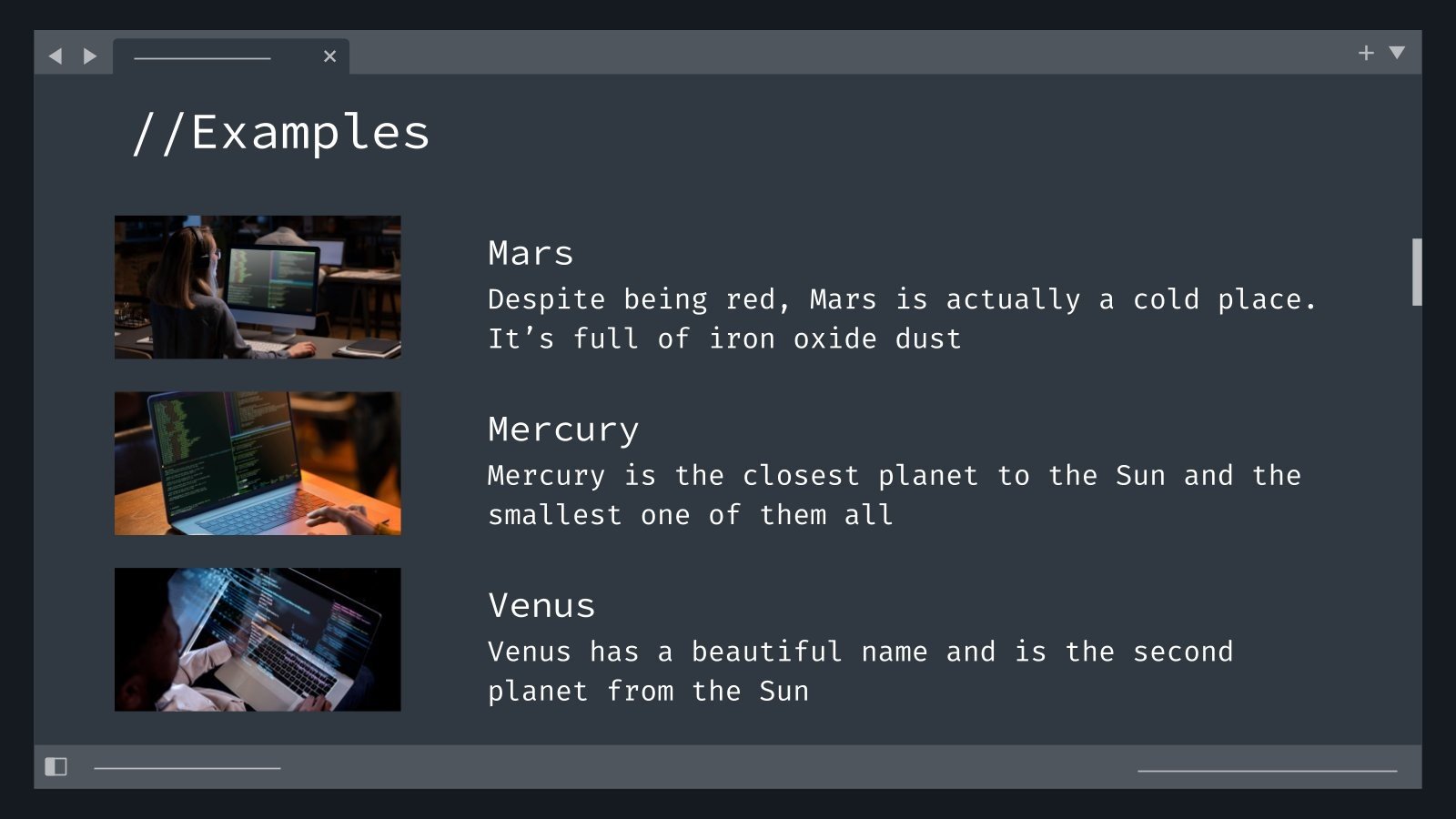Open the woman-at-desktop coding photo
The height and width of the screenshot is (819, 1456).
click(258, 287)
